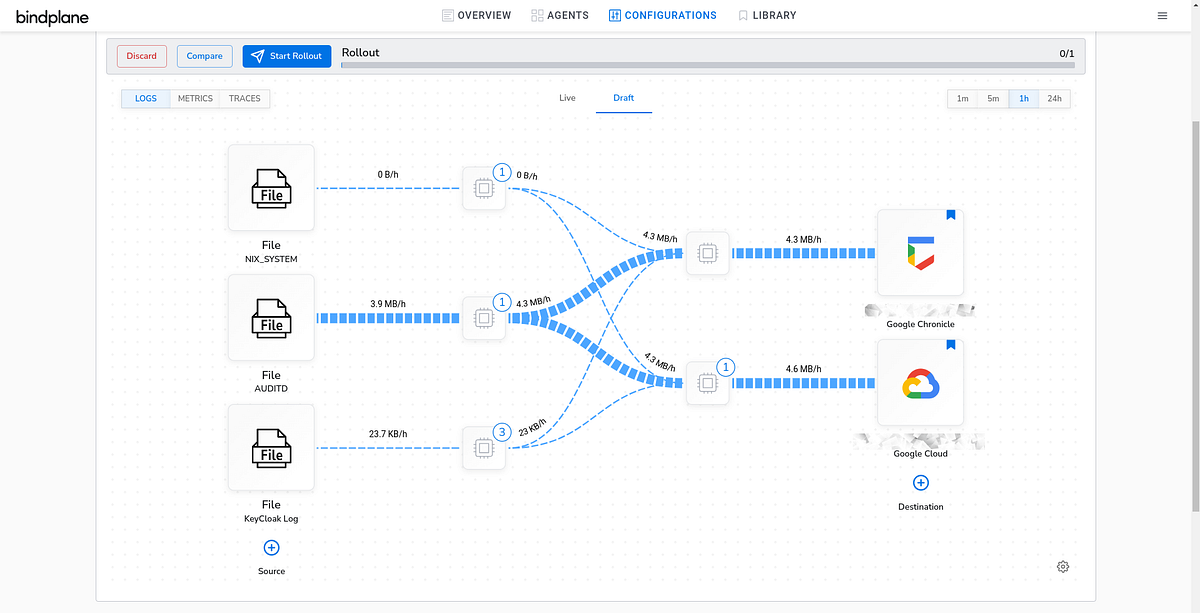Expand the hamburger menu at top right
This screenshot has height=613, width=1200.
[1161, 15]
